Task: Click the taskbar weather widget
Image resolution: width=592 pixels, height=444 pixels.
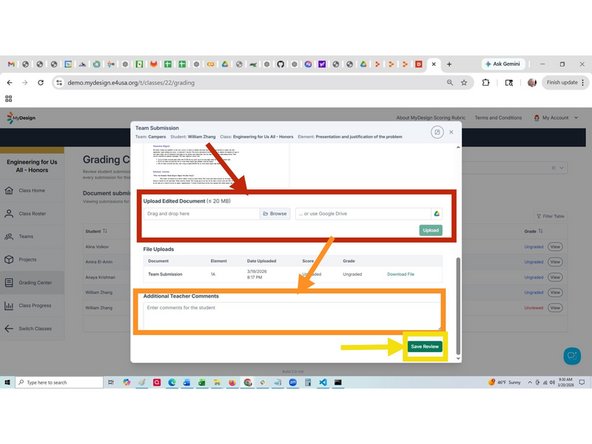Action: 505,382
